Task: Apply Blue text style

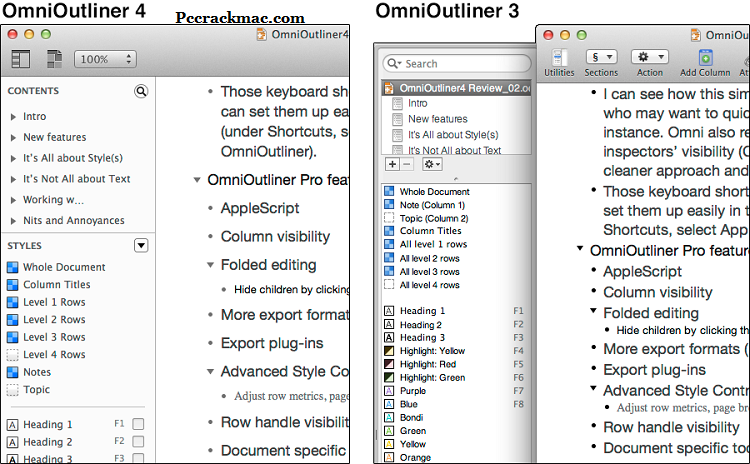Action: (409, 405)
